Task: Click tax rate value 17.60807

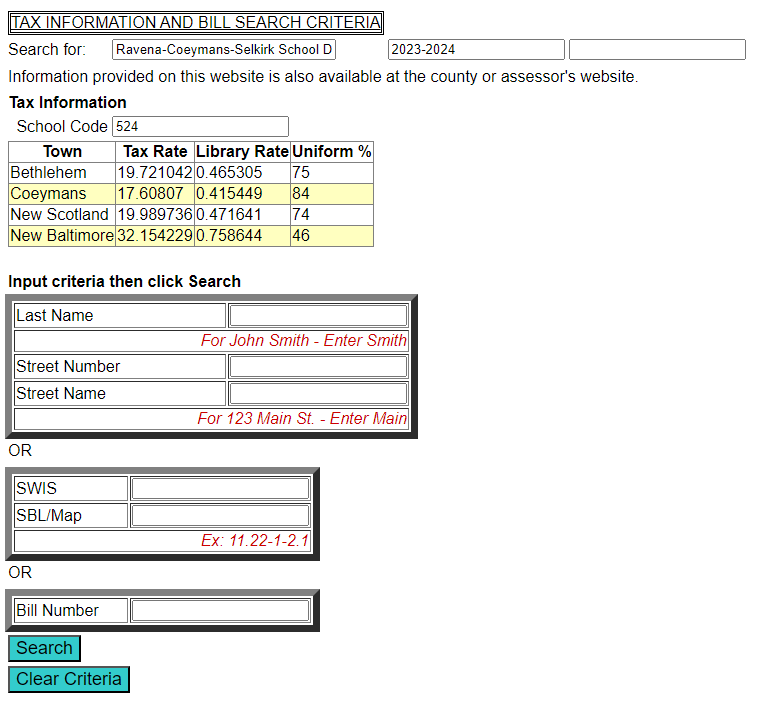Action: tap(155, 194)
